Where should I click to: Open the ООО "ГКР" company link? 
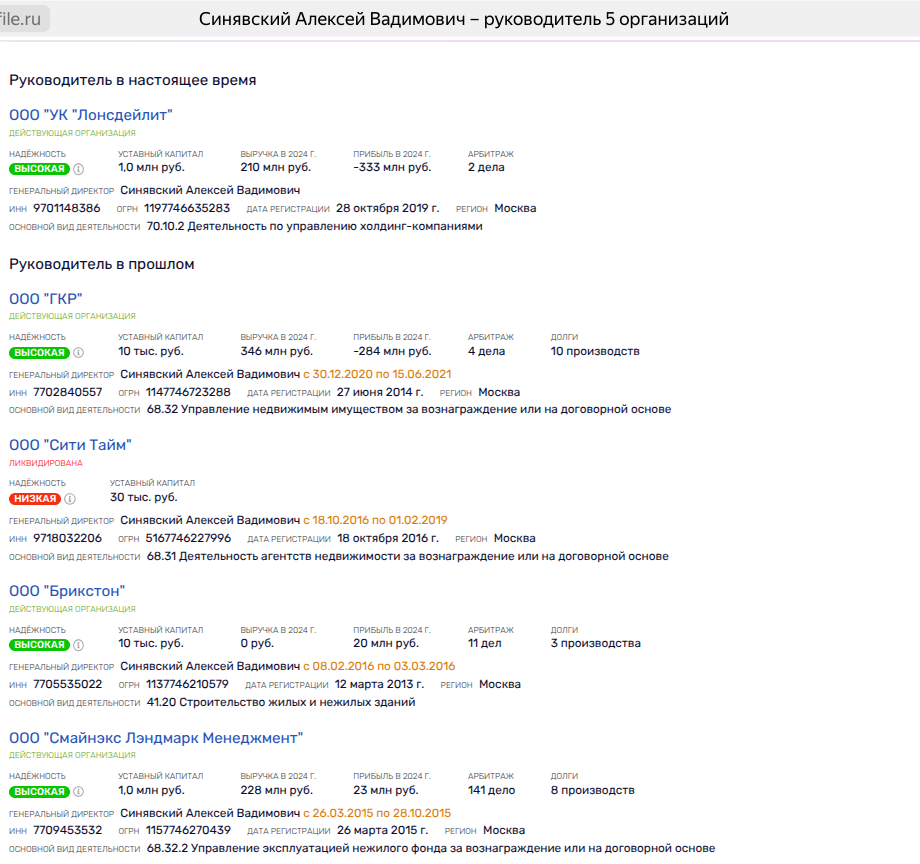pos(46,298)
